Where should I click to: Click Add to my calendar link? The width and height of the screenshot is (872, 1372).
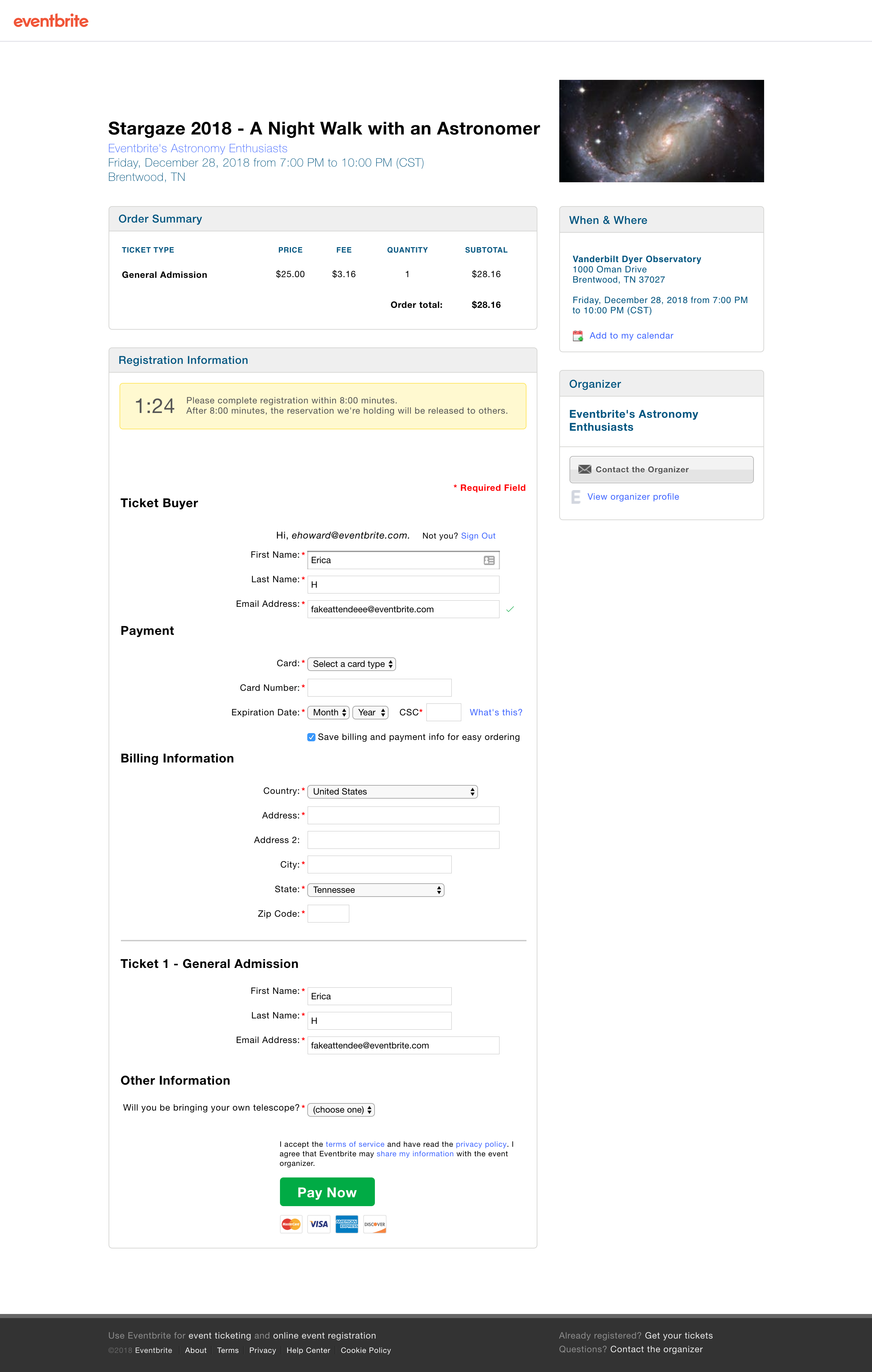[x=632, y=335]
